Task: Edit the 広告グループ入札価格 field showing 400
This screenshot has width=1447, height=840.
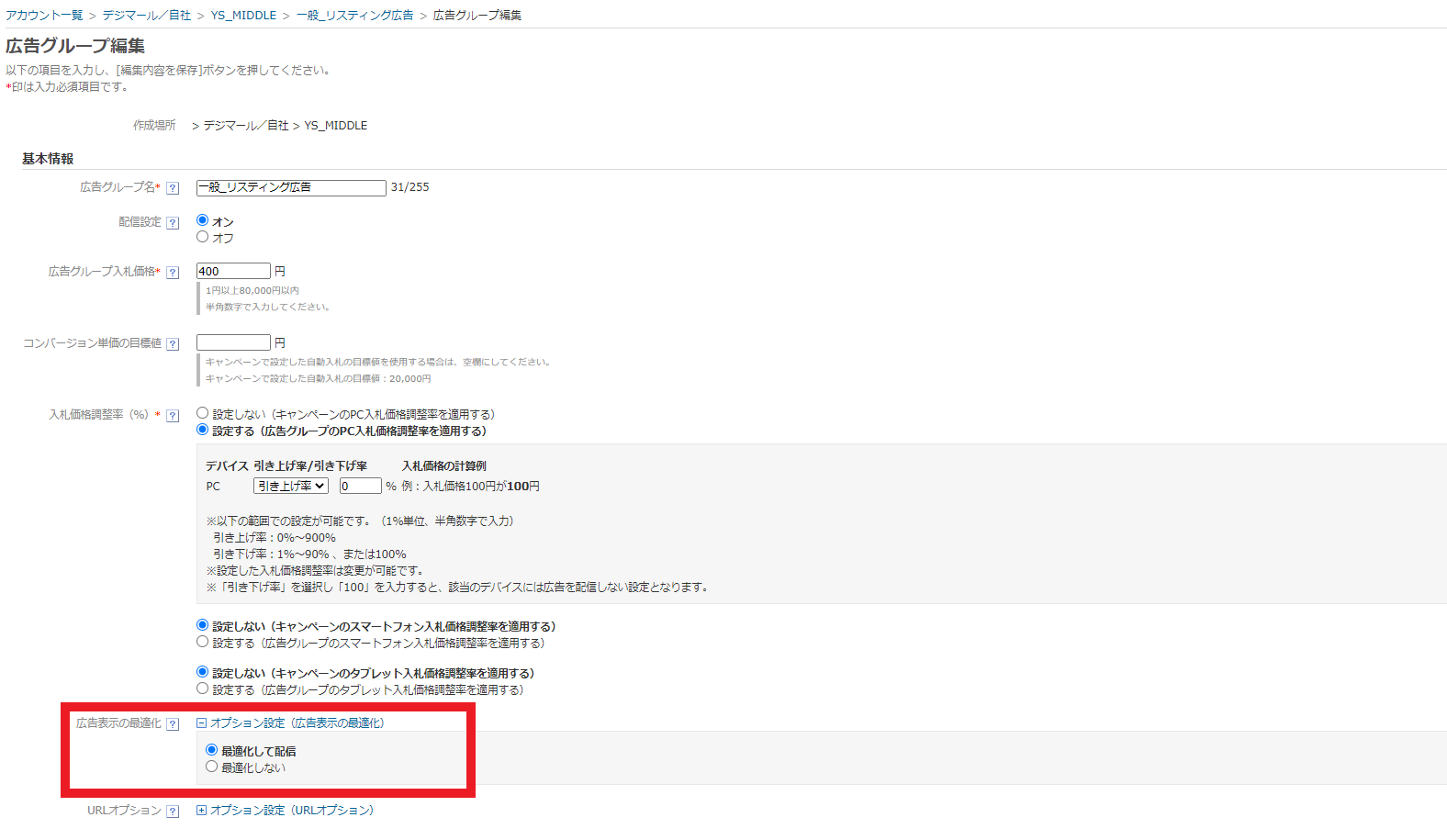Action: [233, 271]
